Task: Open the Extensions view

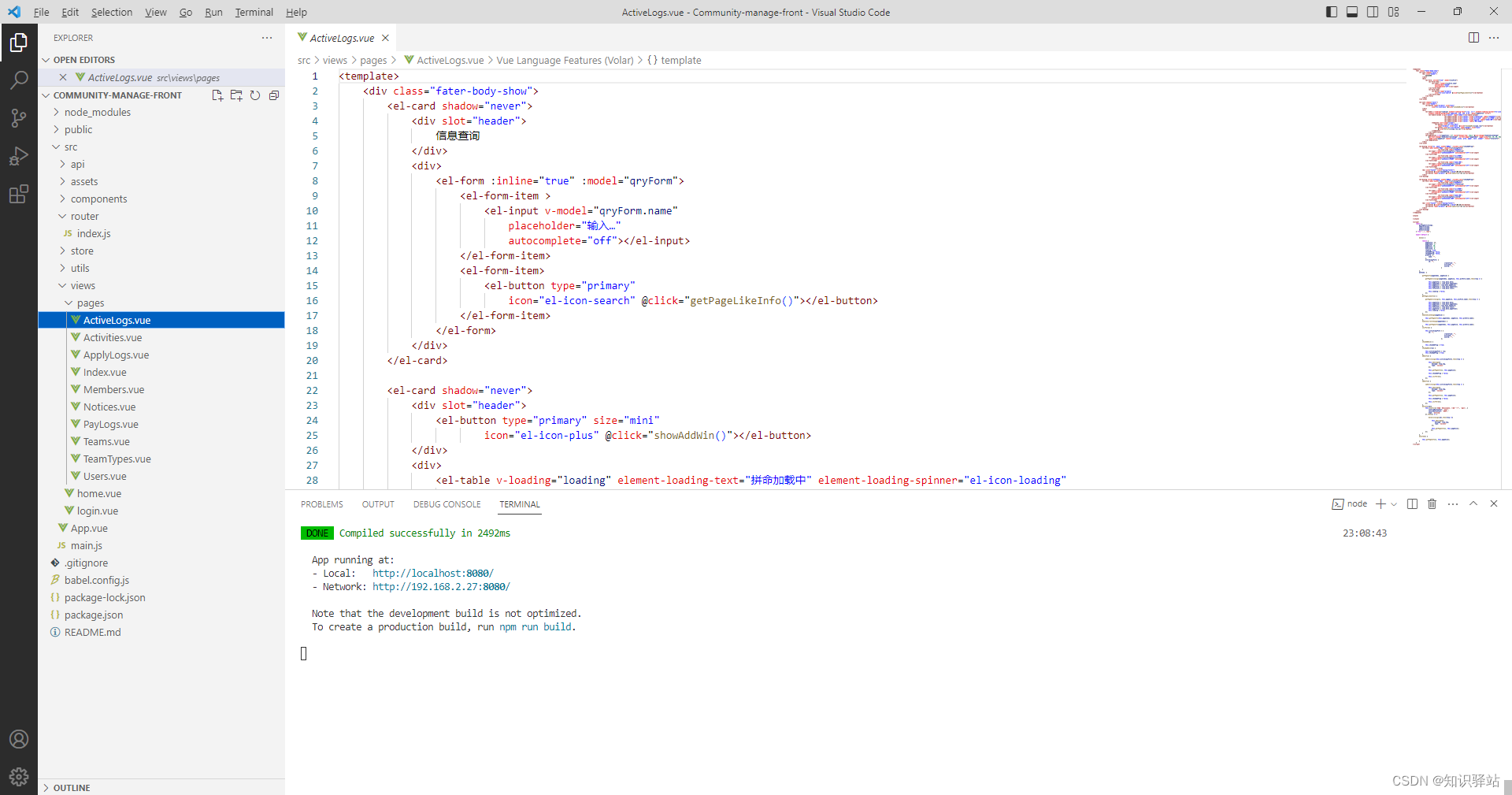Action: [x=19, y=193]
